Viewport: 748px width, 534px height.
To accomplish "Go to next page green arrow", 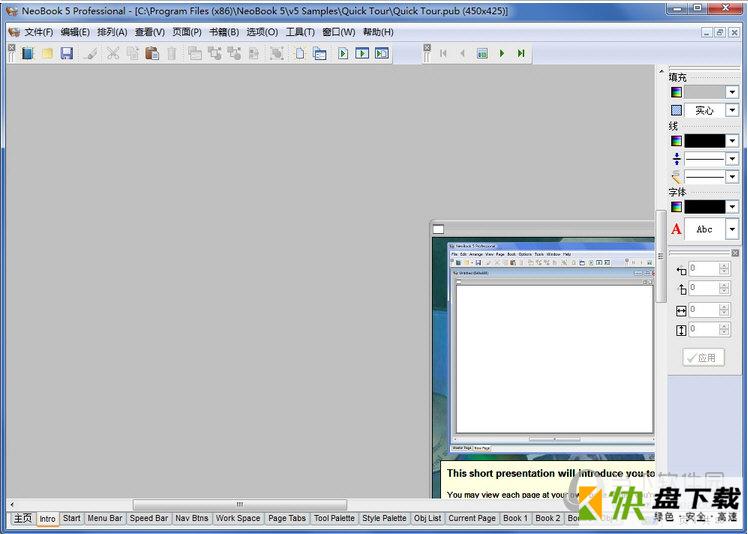I will [502, 53].
